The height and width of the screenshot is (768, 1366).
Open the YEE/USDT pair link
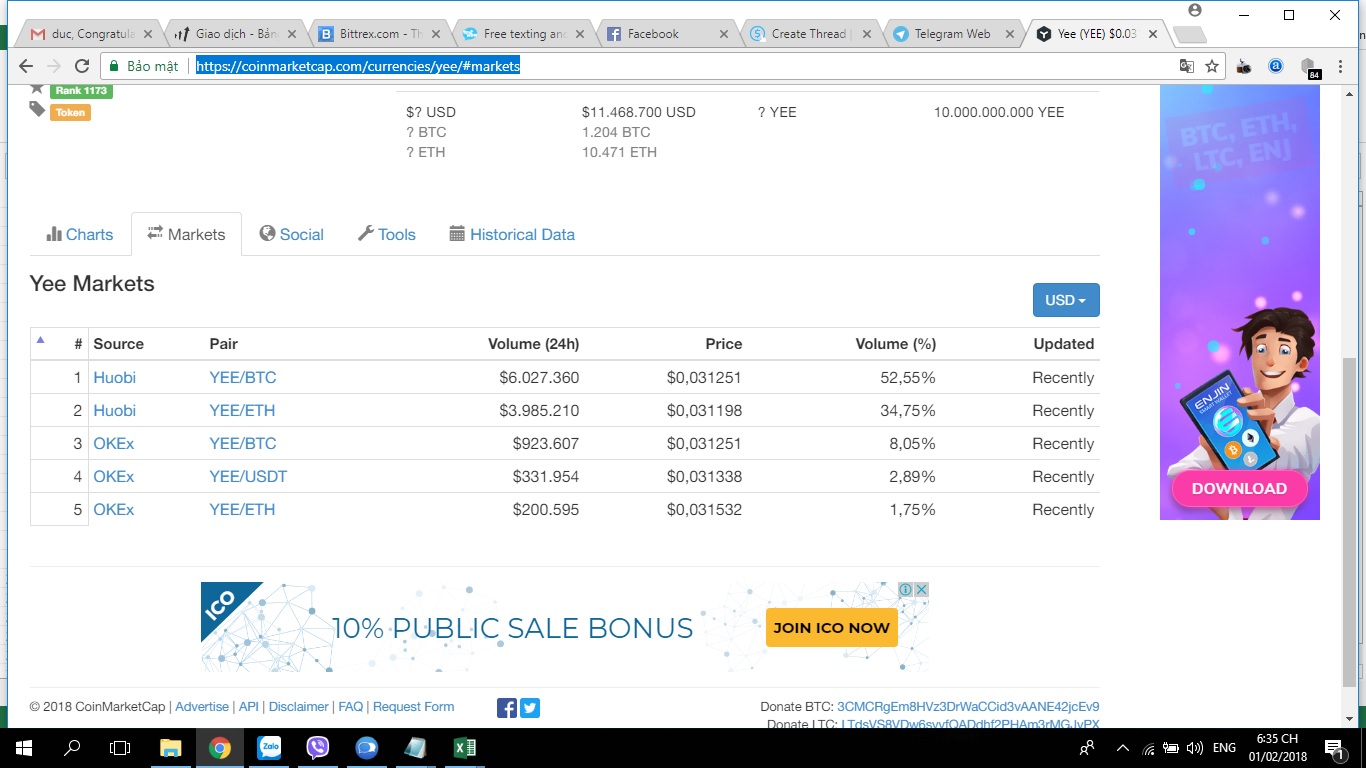point(248,477)
